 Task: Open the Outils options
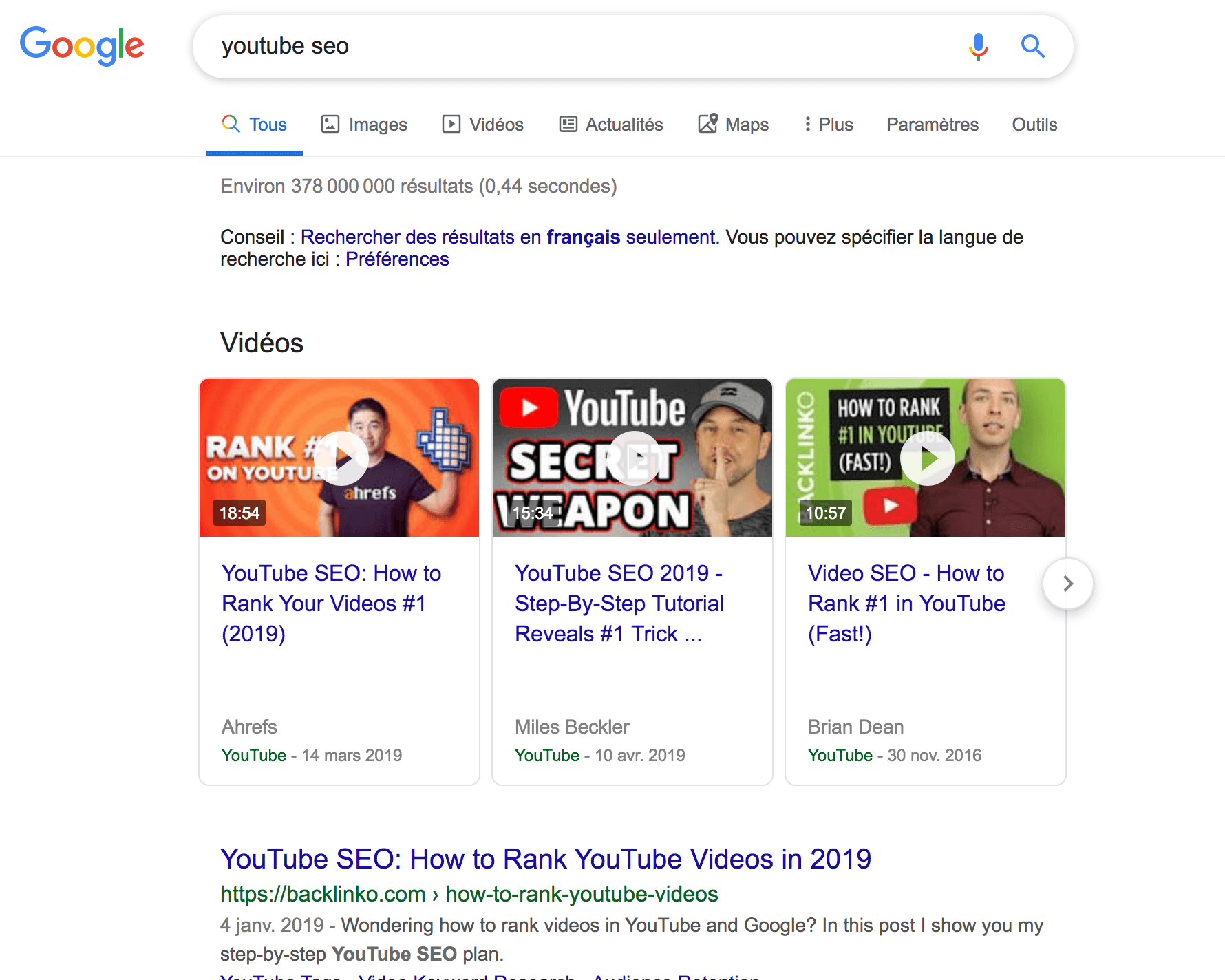[x=1034, y=125]
